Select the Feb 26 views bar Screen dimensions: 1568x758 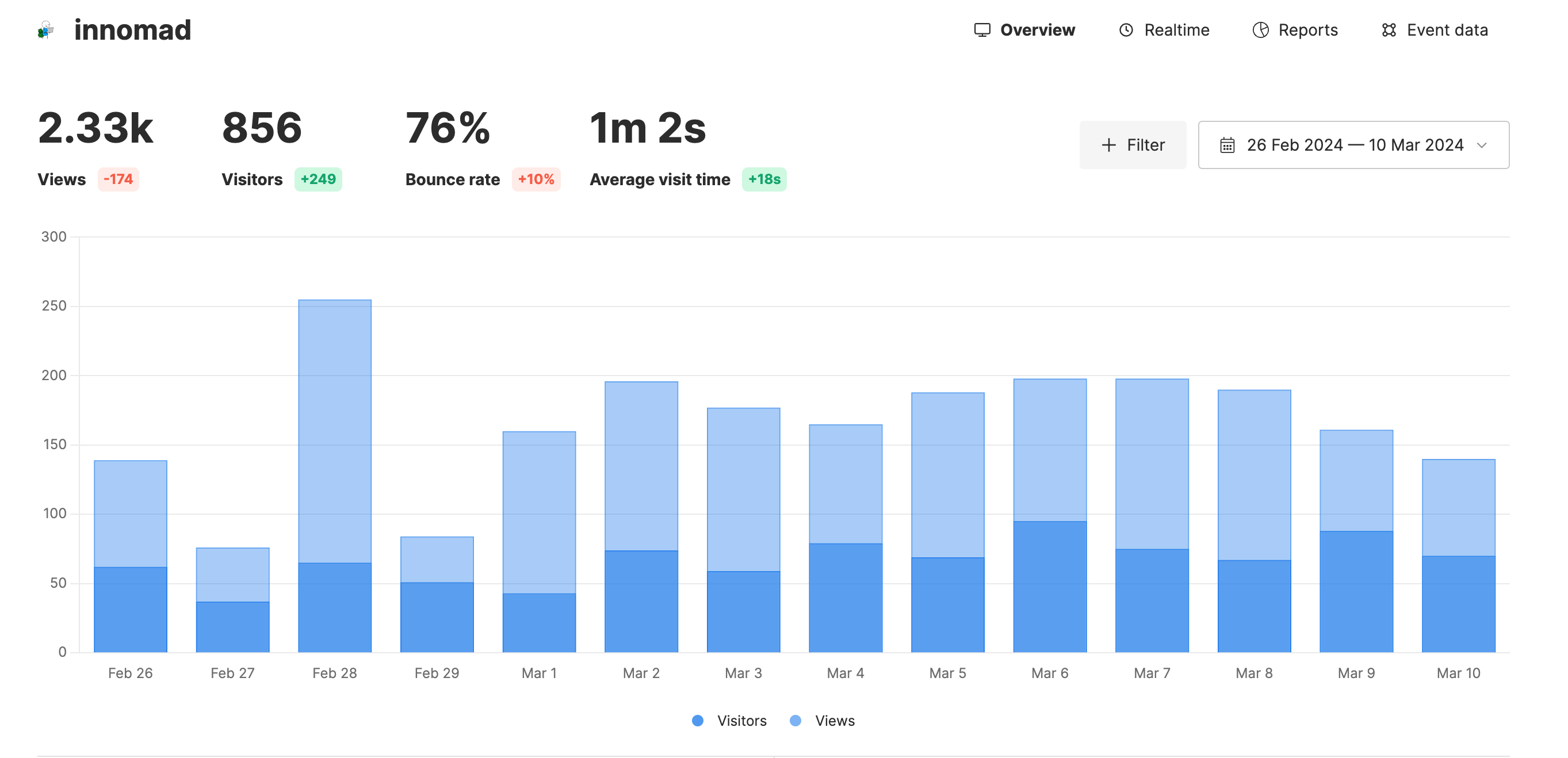pos(130,513)
